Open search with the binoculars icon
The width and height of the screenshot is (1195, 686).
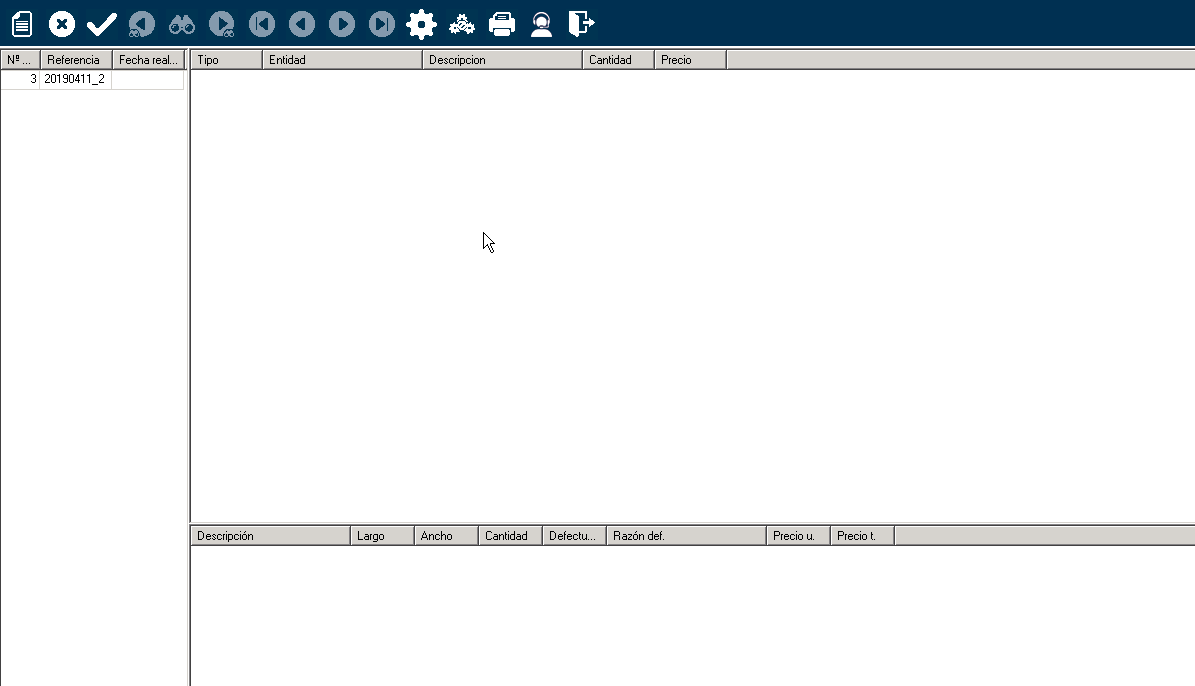182,24
